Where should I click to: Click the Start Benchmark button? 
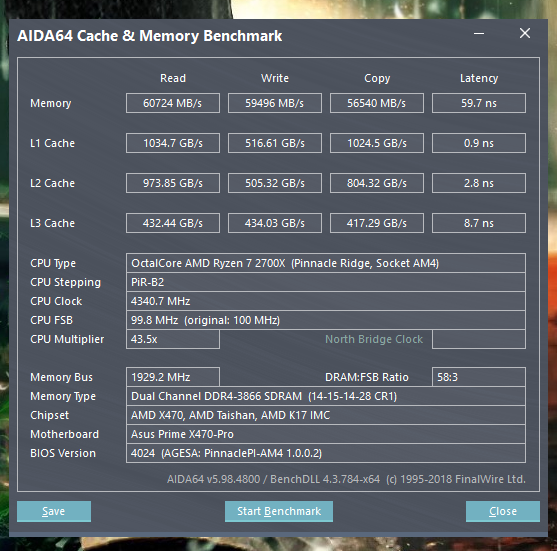point(279,511)
